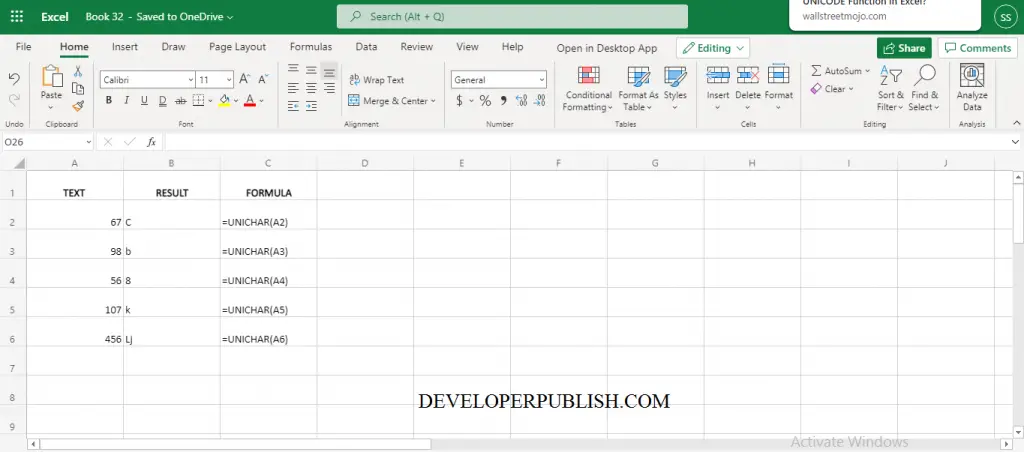This screenshot has height=452, width=1024.
Task: Select the Format Painter brush icon
Action: point(78,105)
